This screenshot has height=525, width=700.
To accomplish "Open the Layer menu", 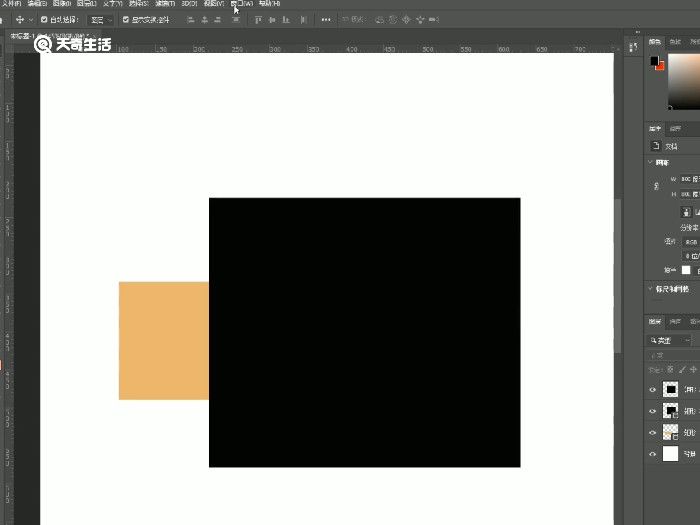I will tap(87, 4).
